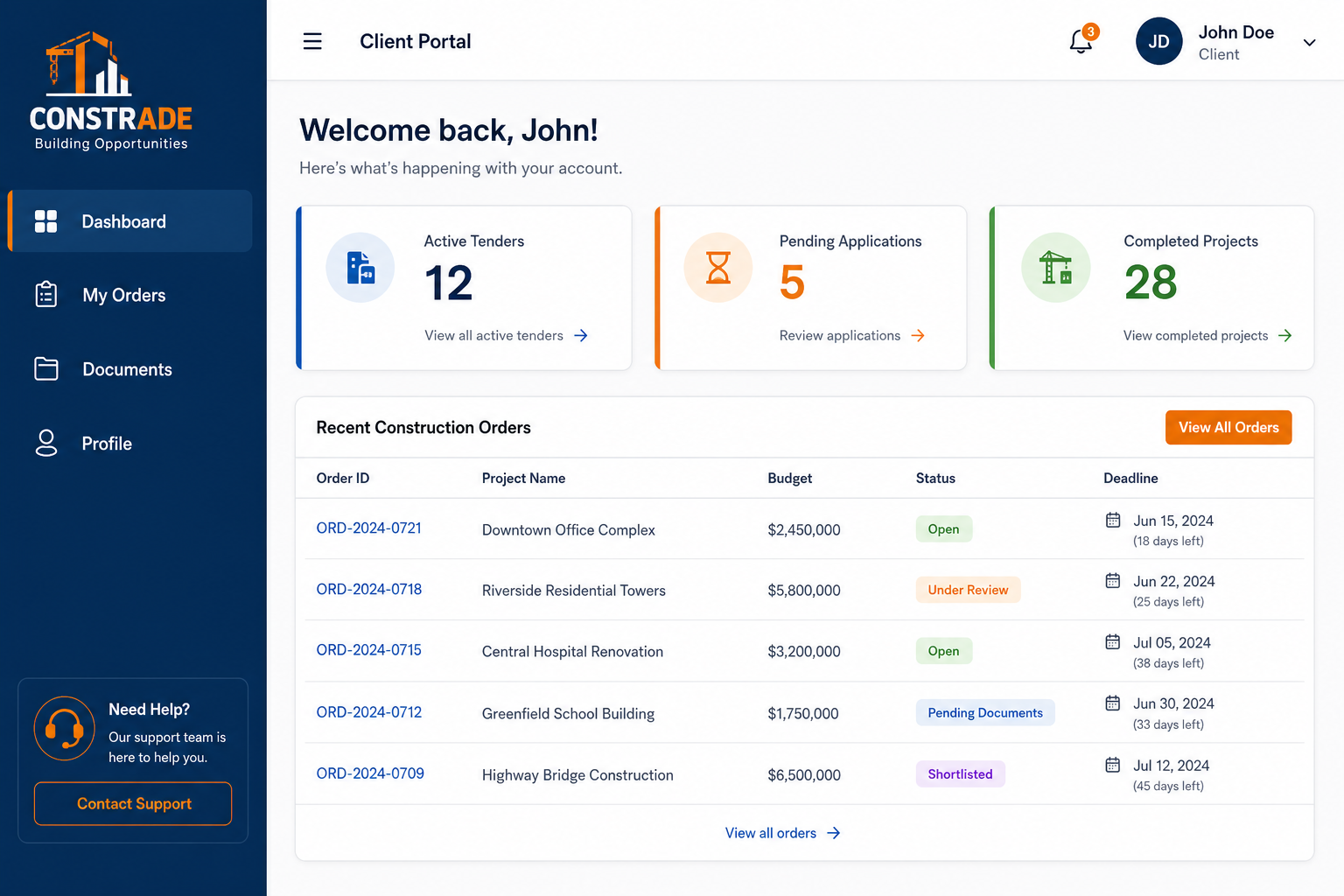This screenshot has height=896, width=1344.
Task: Click Riverside Residential Towers project name
Action: [x=573, y=591]
